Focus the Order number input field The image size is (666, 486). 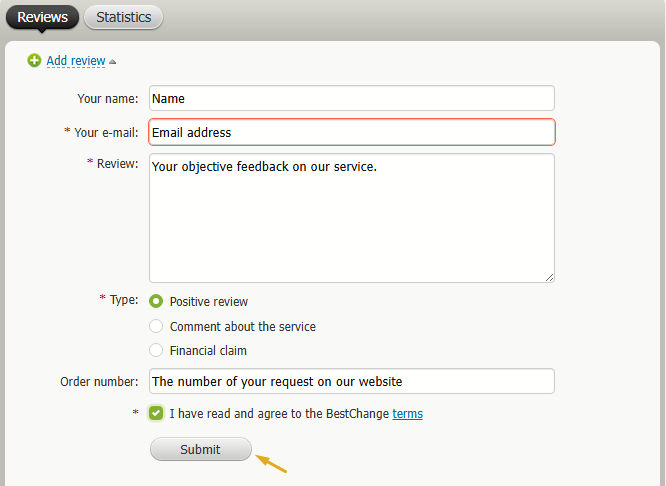pos(351,381)
